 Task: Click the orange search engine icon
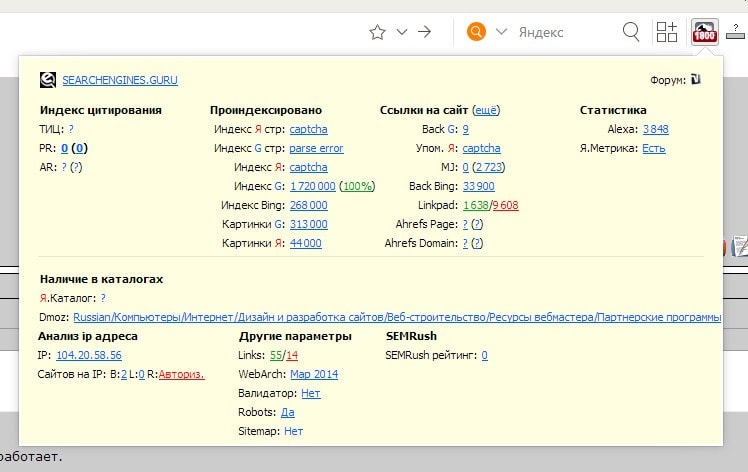coord(476,32)
